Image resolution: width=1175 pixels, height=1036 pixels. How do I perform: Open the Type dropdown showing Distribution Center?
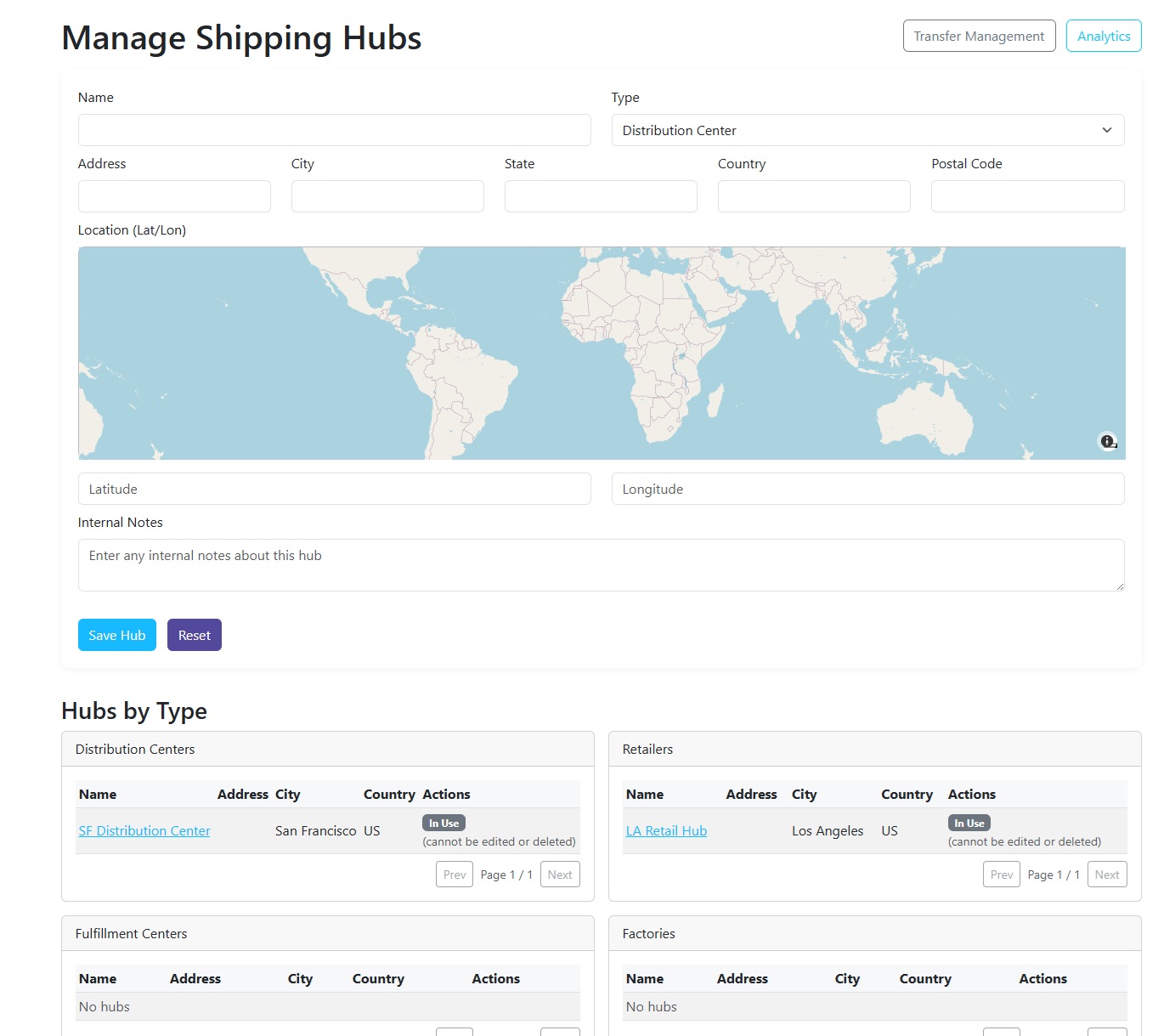tap(867, 130)
